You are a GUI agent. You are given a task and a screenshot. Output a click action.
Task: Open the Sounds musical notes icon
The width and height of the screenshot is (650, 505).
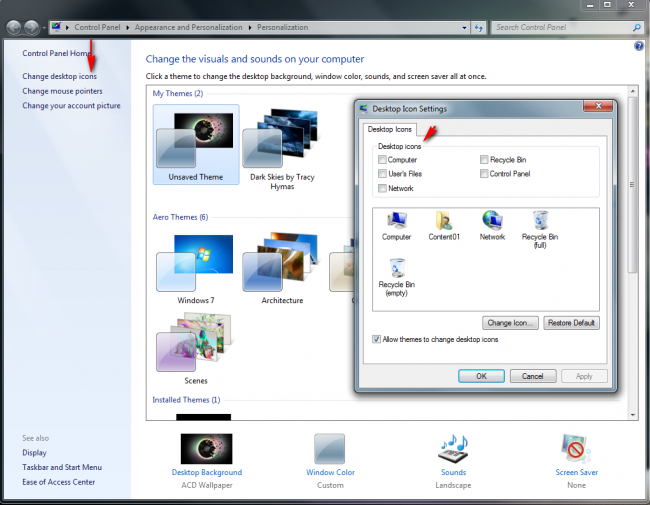453,449
